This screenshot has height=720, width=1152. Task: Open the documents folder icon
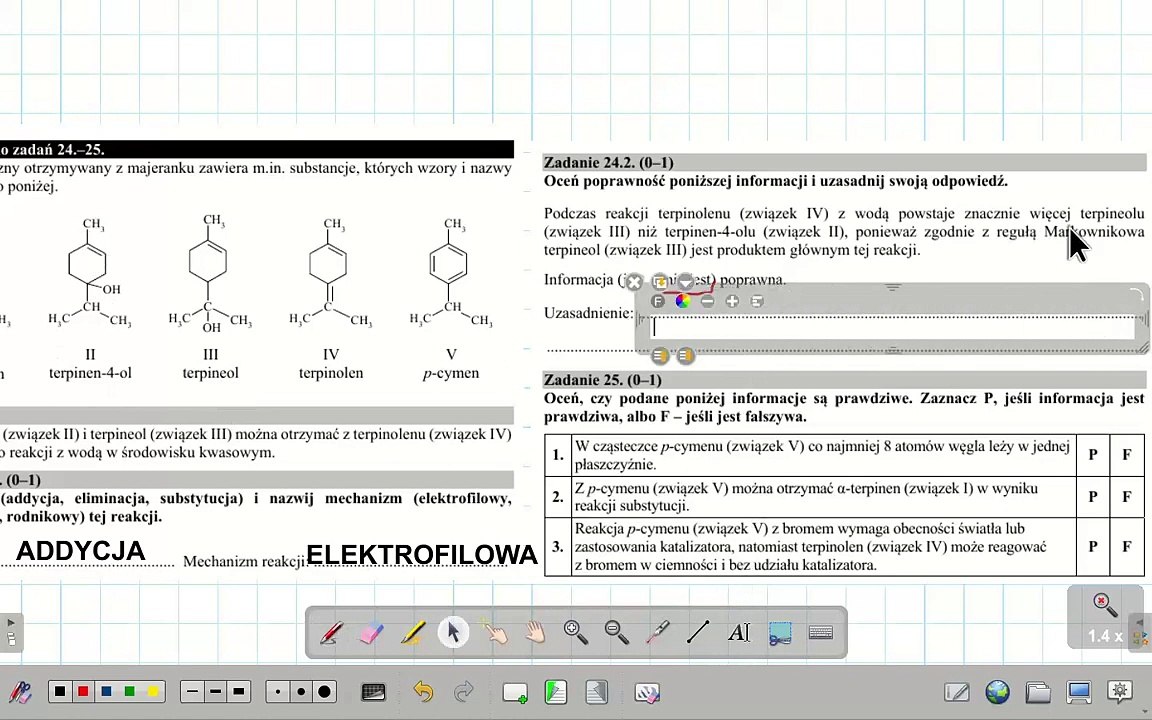1037,692
